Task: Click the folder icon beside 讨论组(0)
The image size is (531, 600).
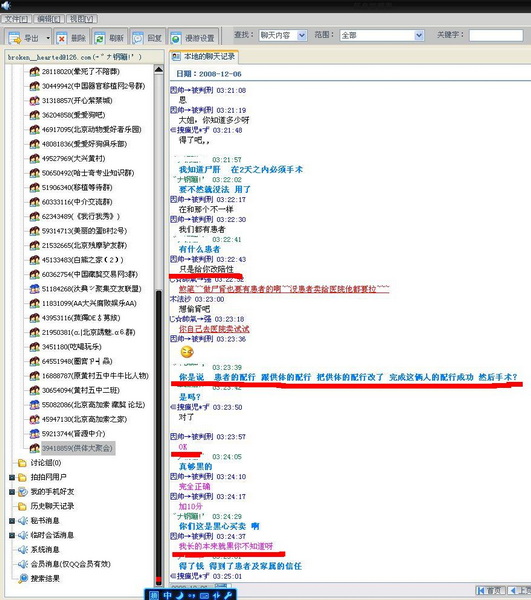Action: [22, 463]
